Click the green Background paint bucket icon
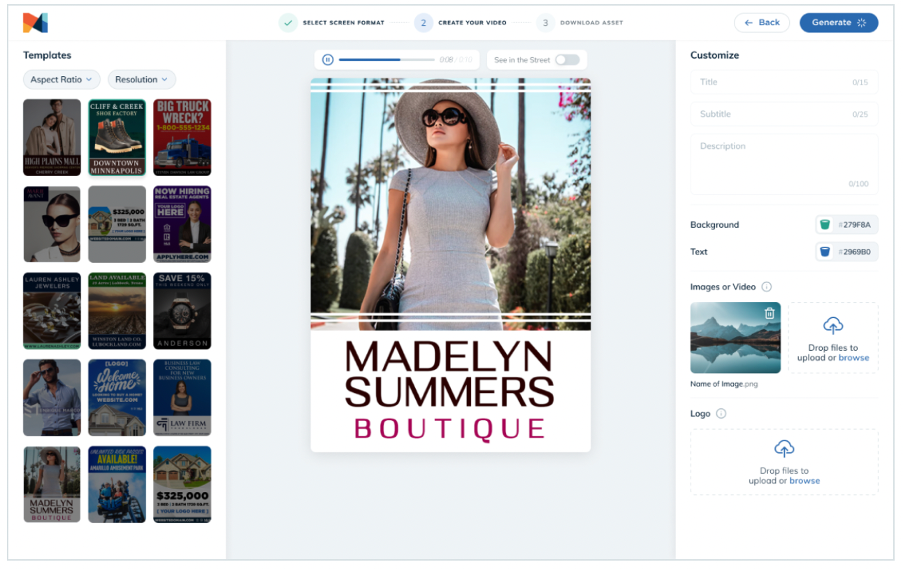 coord(825,225)
